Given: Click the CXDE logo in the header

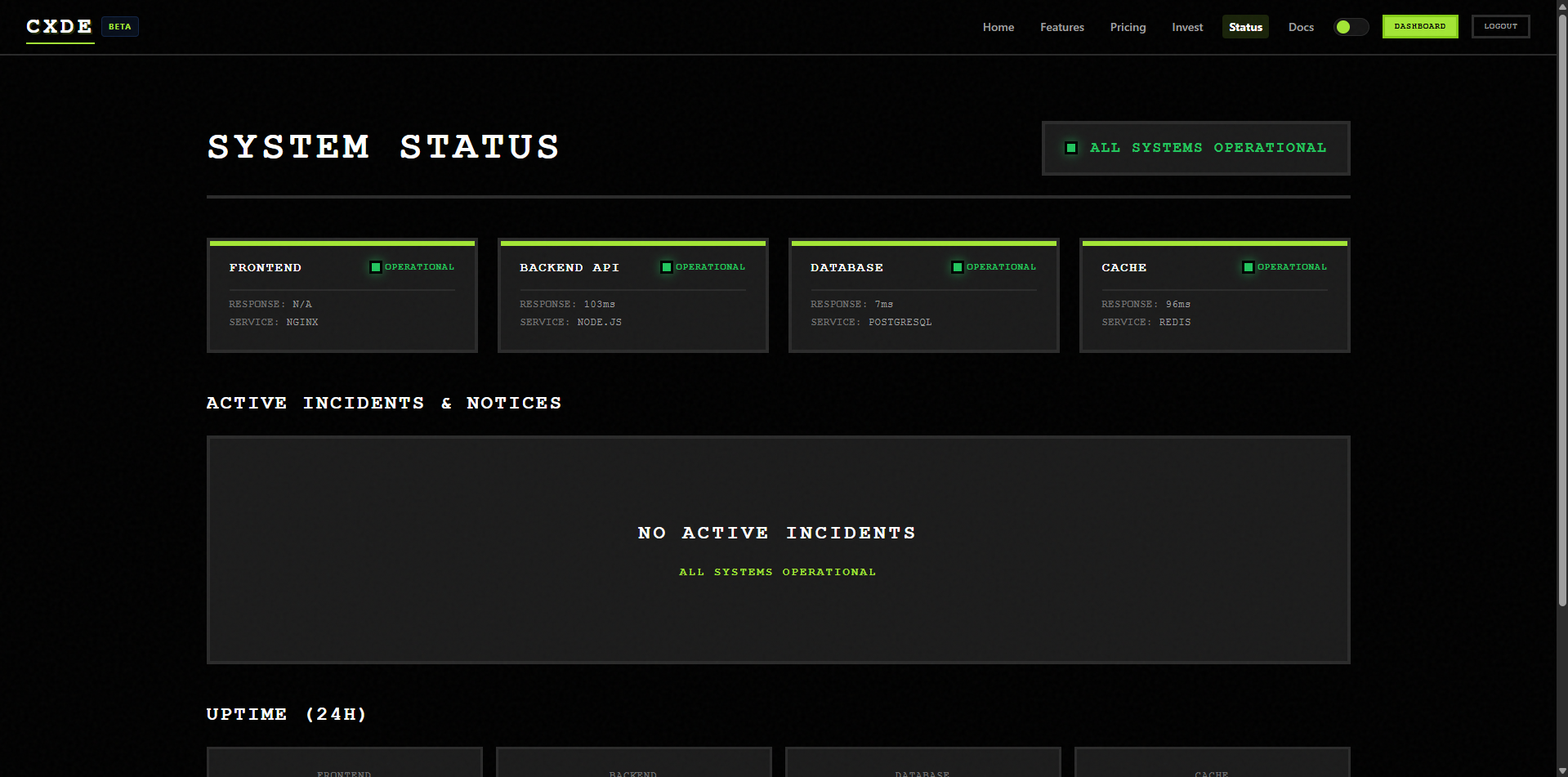Looking at the screenshot, I should click(59, 25).
